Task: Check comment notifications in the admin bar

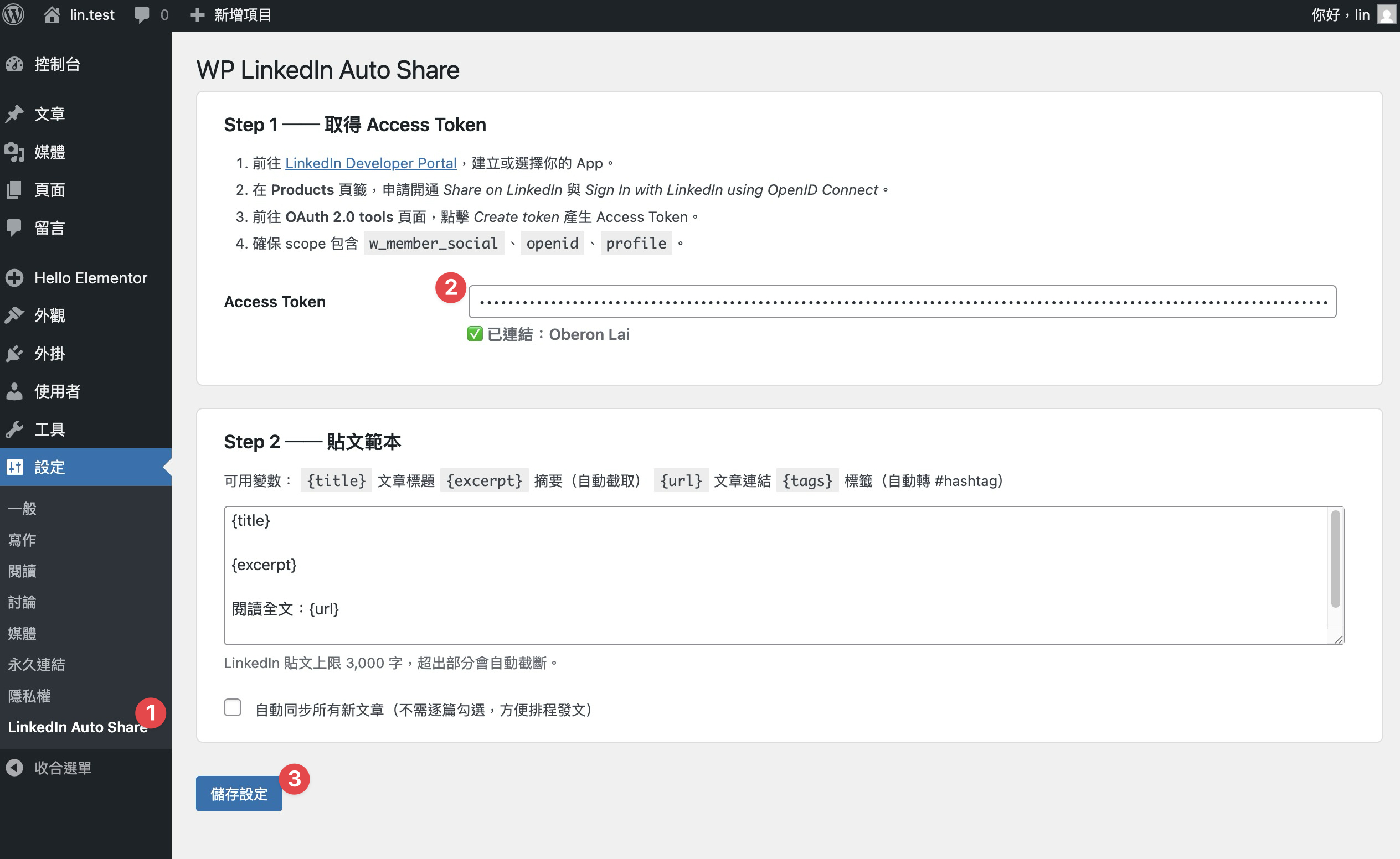Action: click(142, 14)
